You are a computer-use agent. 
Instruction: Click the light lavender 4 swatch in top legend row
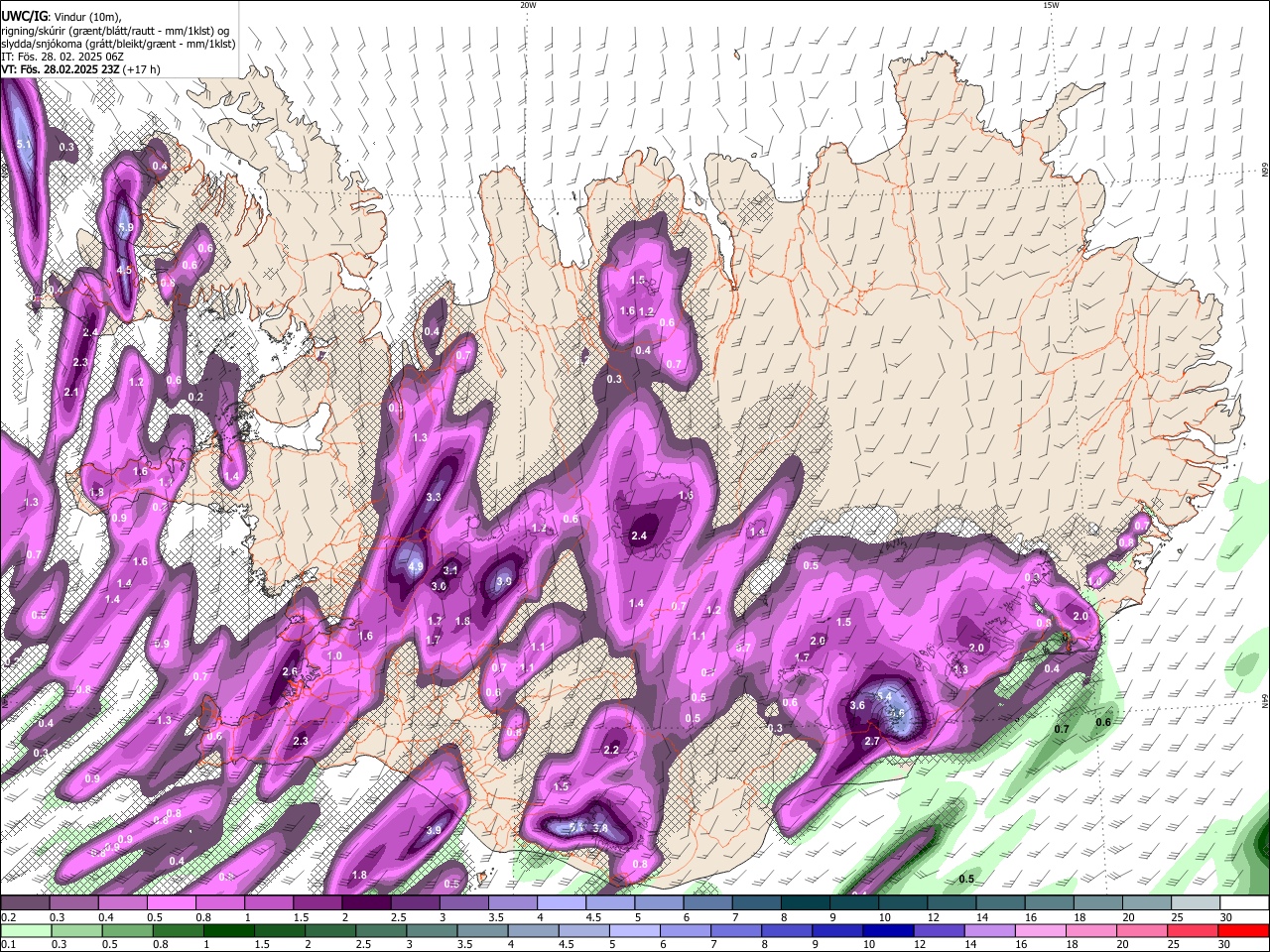[x=562, y=903]
